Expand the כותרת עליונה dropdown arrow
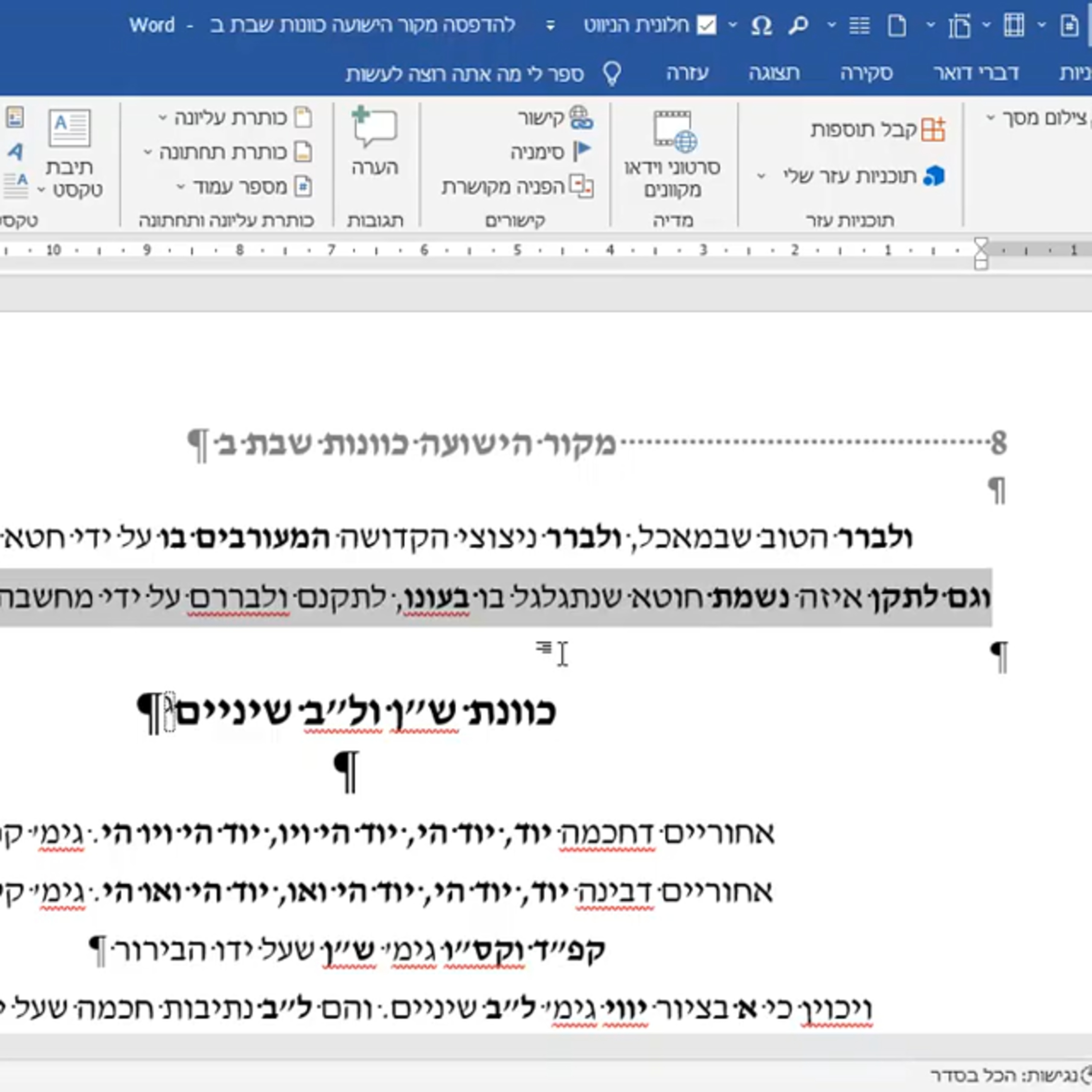The height and width of the screenshot is (1092, 1092). [163, 118]
